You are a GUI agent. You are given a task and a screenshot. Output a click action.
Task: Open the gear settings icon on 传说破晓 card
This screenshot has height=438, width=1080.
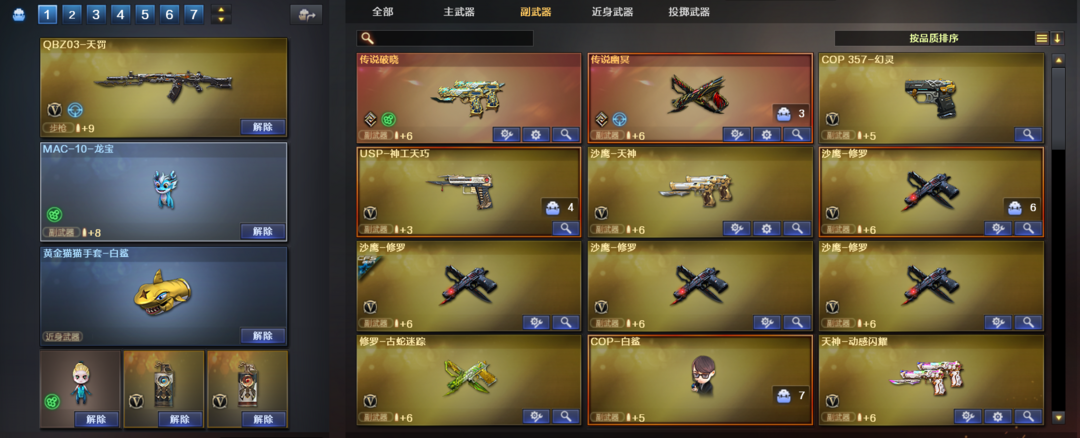click(536, 134)
